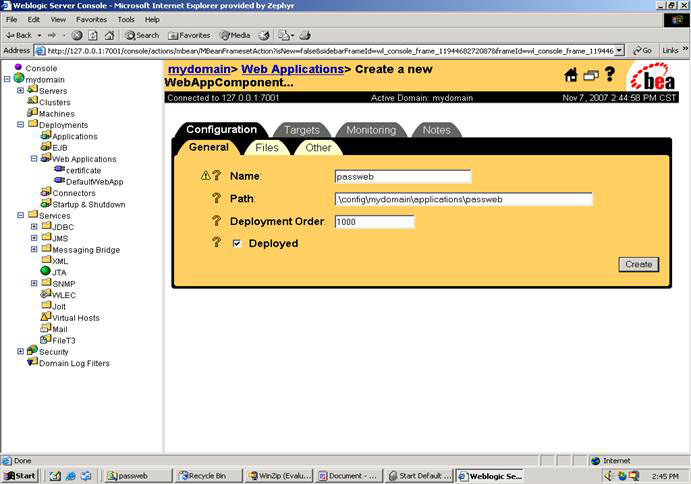Select Servers node in tree
The width and height of the screenshot is (691, 484).
(x=53, y=91)
